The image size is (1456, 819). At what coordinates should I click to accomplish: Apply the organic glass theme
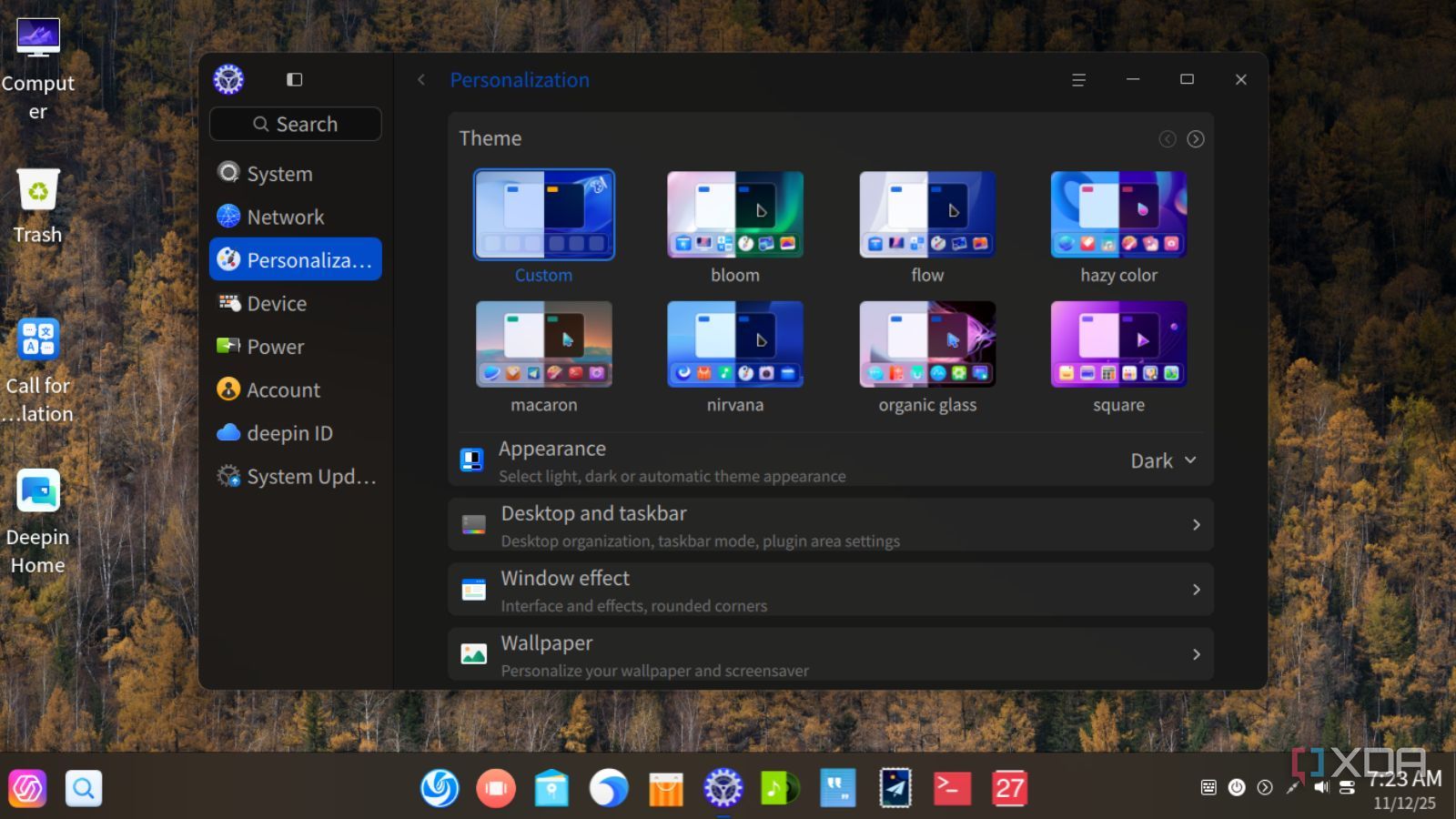point(926,345)
